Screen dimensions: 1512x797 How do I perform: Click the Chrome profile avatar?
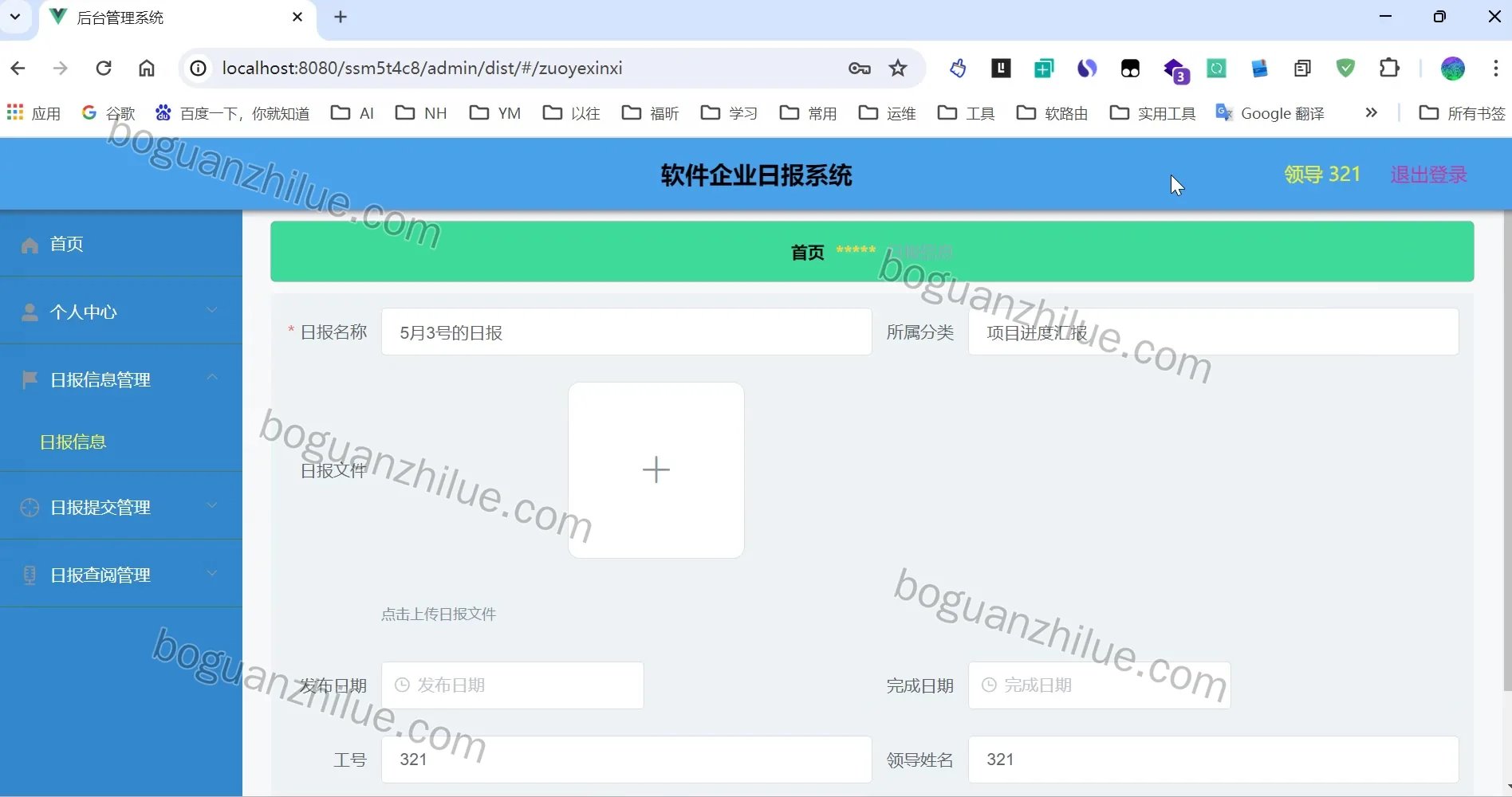tap(1453, 69)
